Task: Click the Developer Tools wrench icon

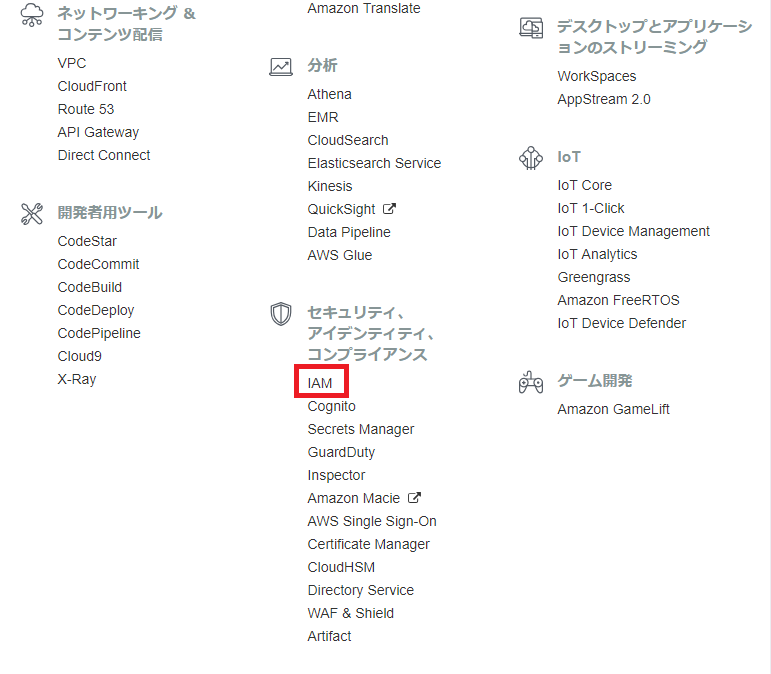Action: click(32, 214)
